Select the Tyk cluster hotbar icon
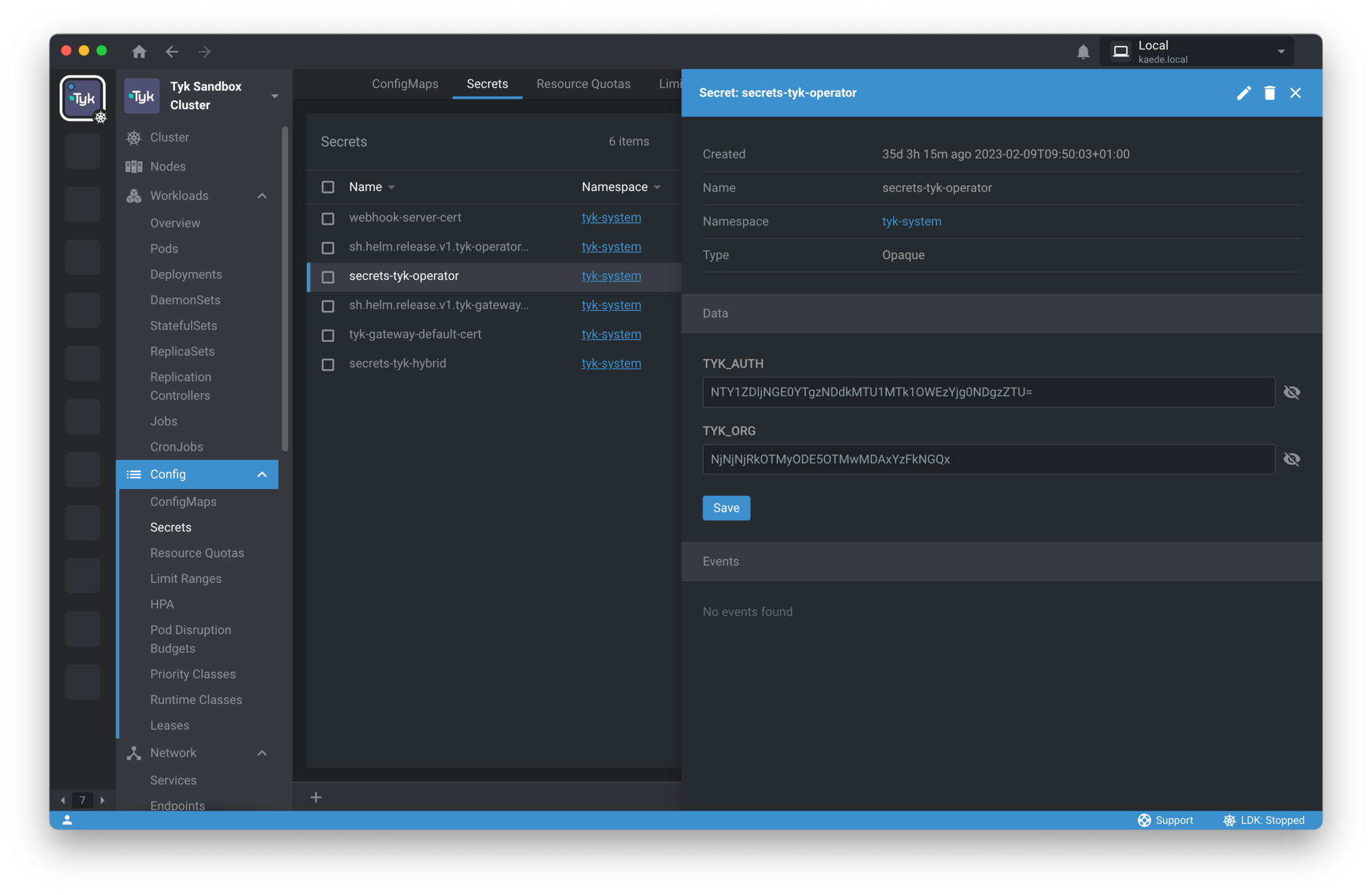 (83, 98)
